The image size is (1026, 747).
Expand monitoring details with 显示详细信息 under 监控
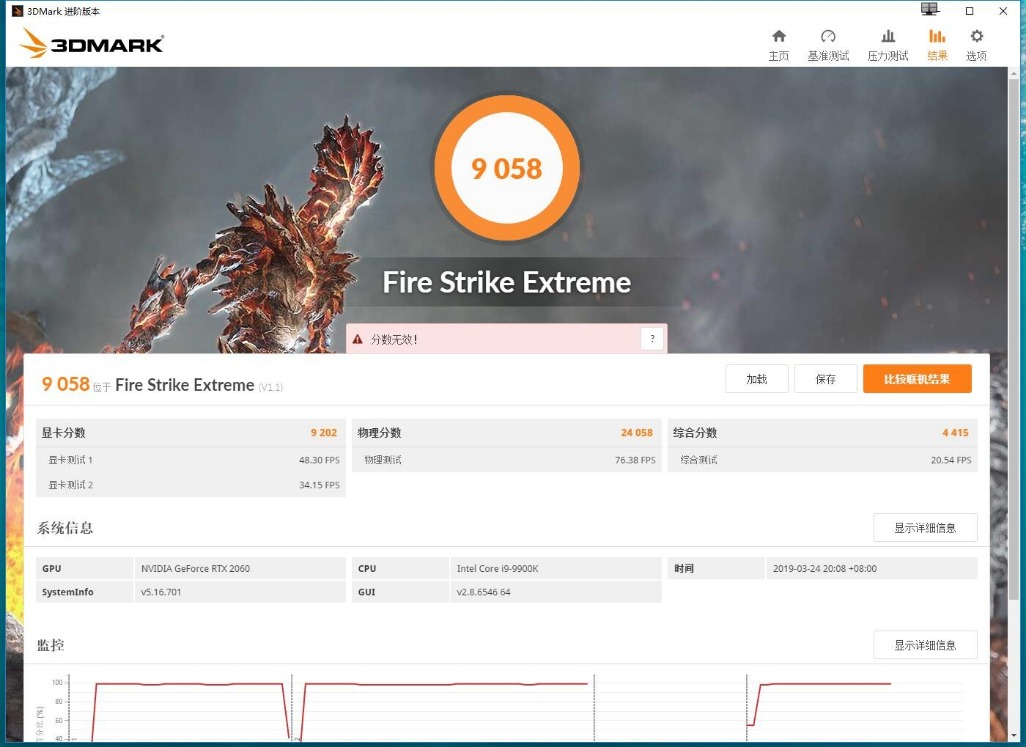(x=925, y=644)
